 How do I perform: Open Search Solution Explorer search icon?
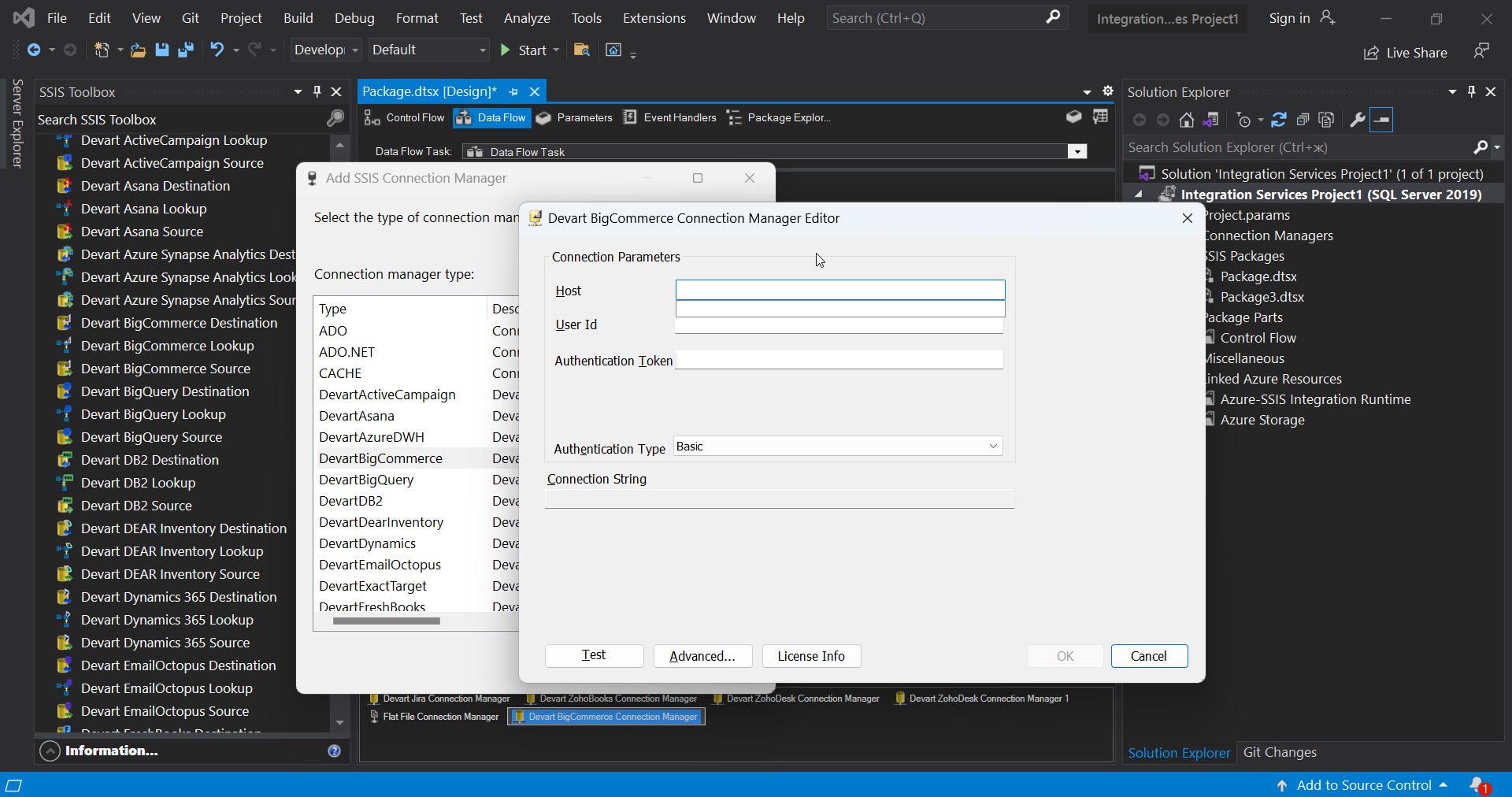pos(1483,147)
